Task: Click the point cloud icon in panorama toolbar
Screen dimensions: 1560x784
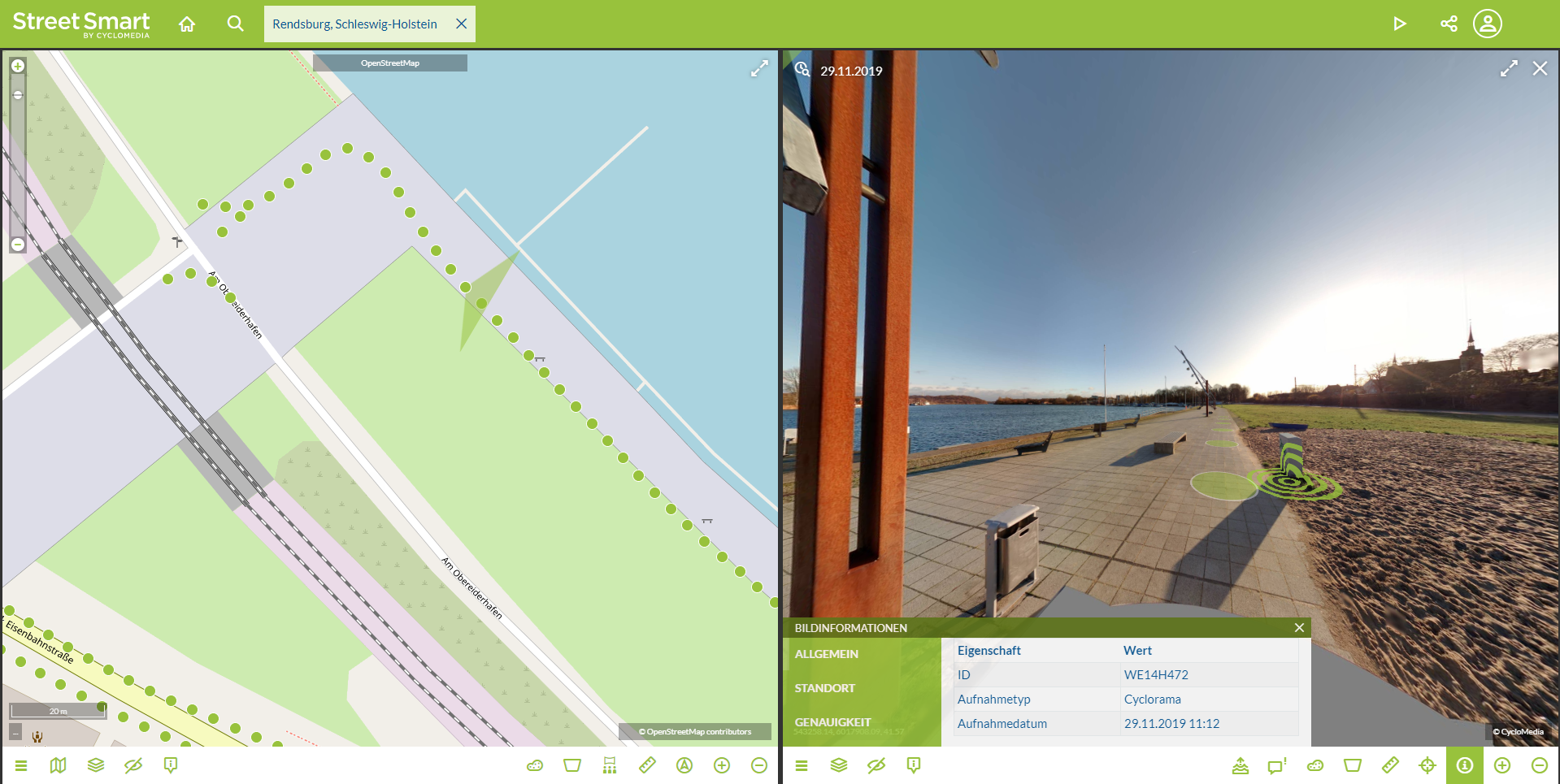Action: (x=1315, y=765)
